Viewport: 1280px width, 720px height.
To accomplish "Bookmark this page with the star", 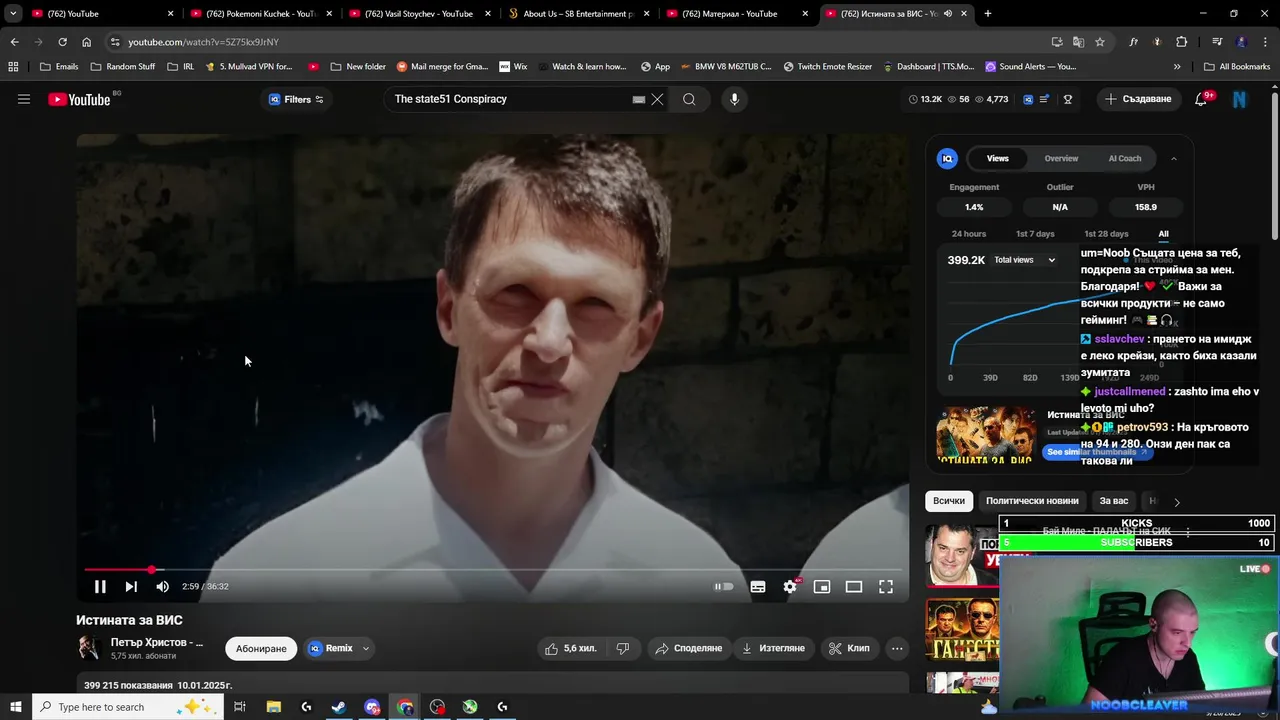I will (x=1100, y=42).
